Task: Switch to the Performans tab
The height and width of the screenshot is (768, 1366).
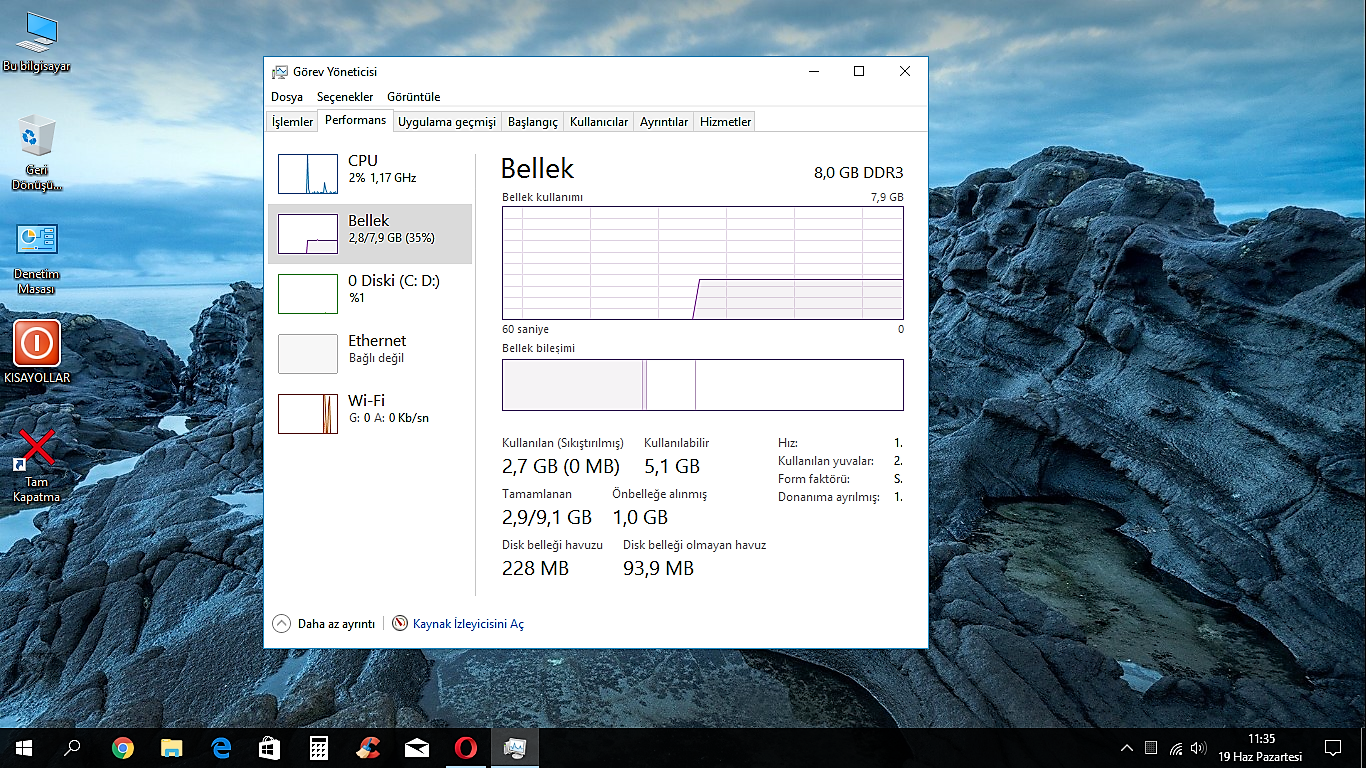Action: point(355,120)
